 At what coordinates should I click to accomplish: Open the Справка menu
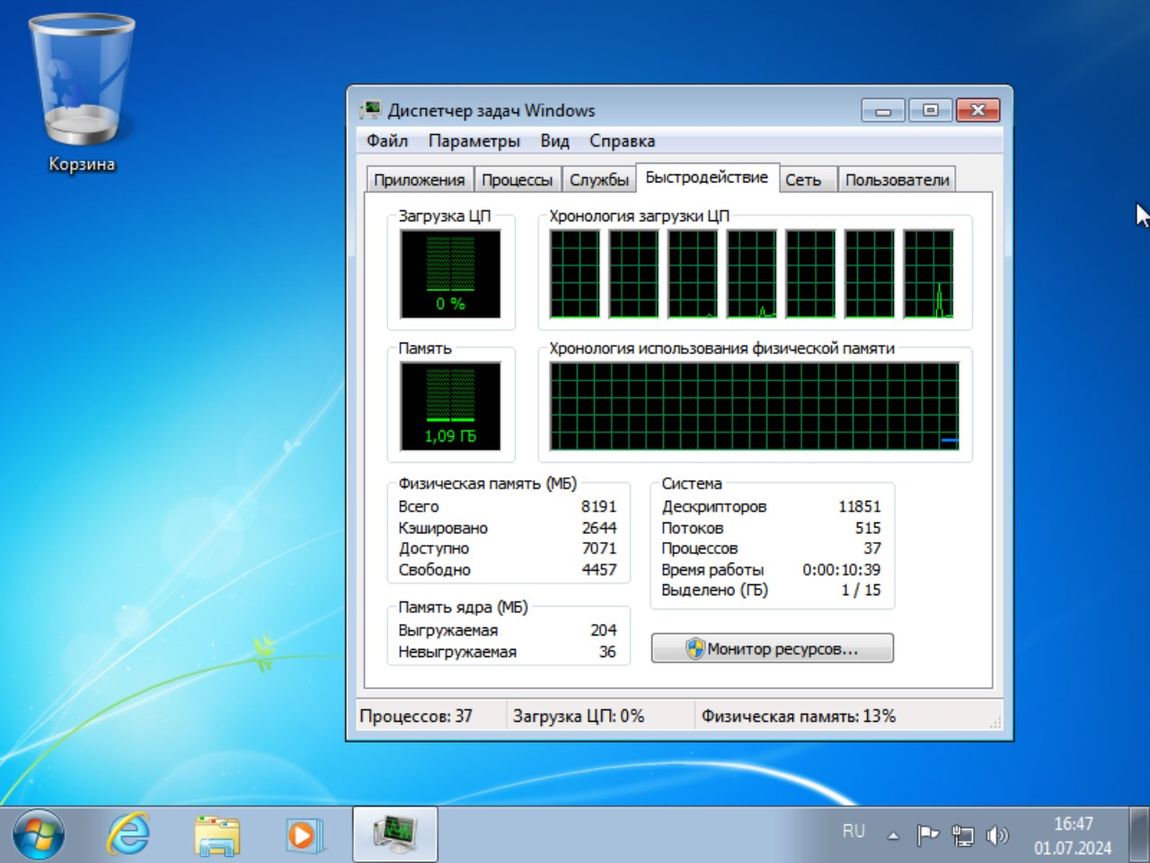624,141
